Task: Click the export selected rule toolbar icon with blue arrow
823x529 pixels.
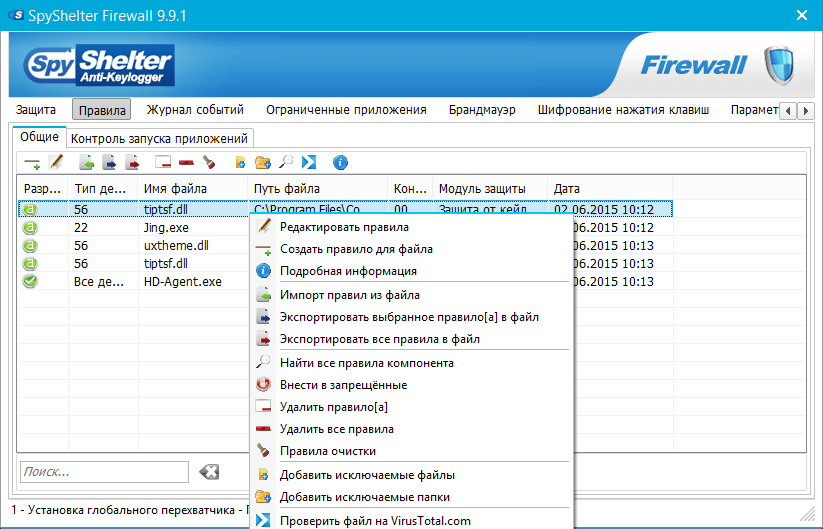Action: coord(109,163)
